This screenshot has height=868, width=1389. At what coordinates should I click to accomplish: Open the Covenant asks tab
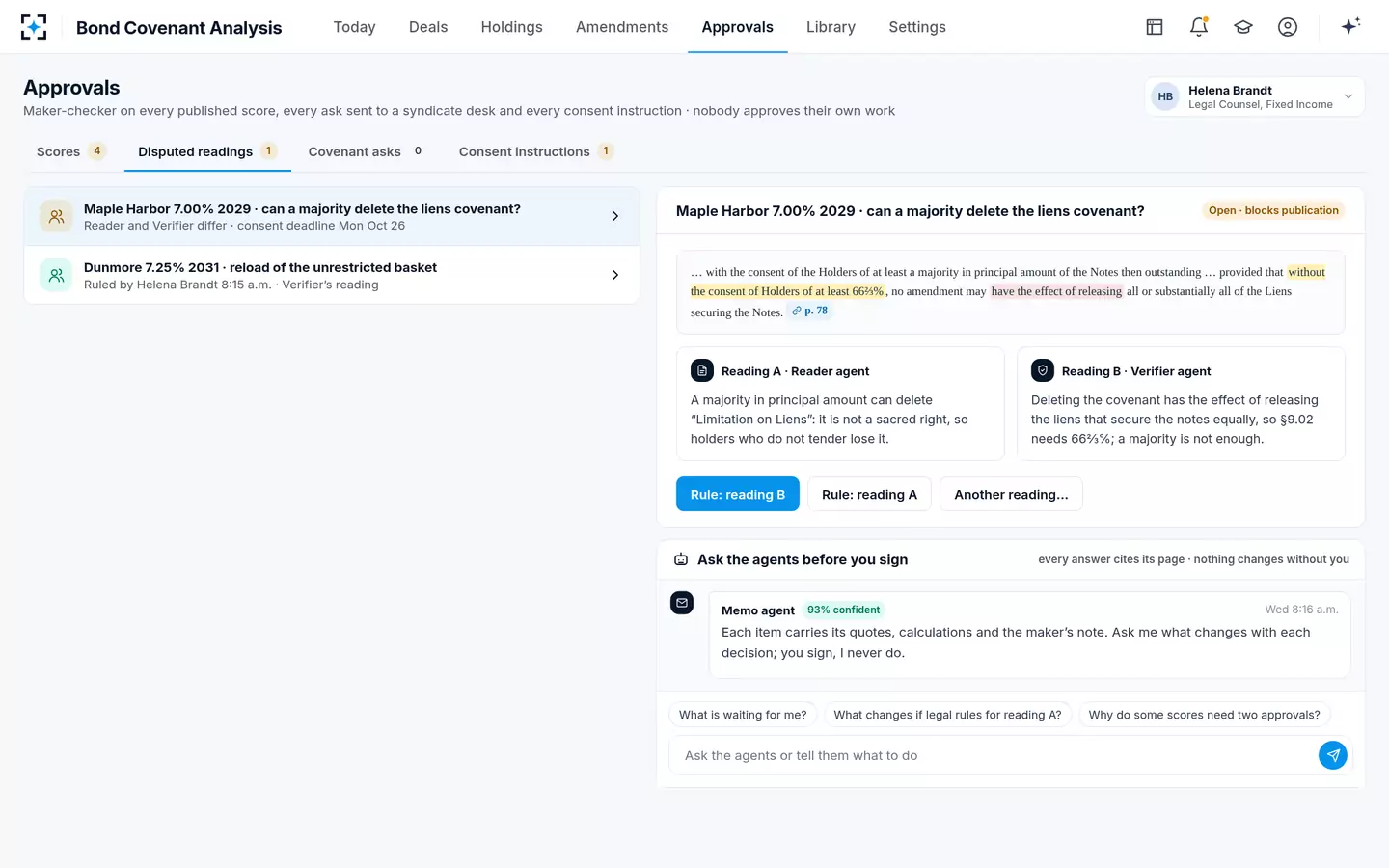click(366, 151)
